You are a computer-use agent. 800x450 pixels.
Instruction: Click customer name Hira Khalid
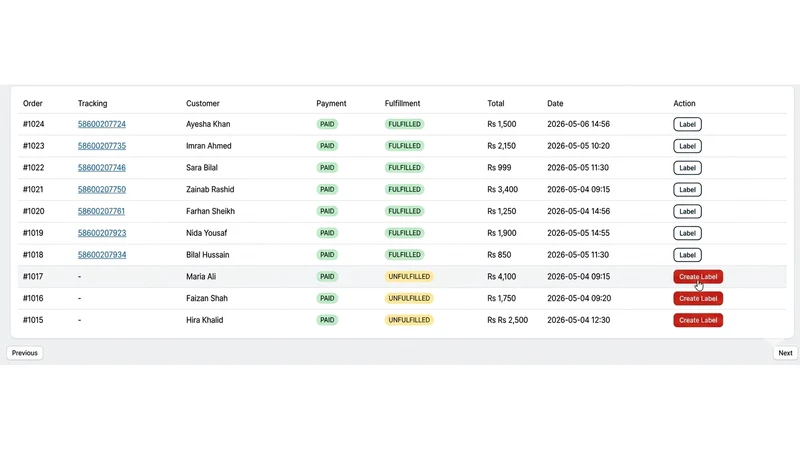pos(205,320)
